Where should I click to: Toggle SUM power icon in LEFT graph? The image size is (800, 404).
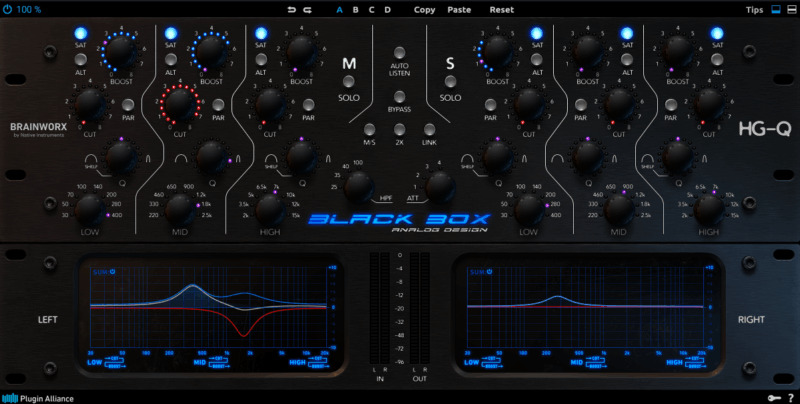tap(112, 272)
